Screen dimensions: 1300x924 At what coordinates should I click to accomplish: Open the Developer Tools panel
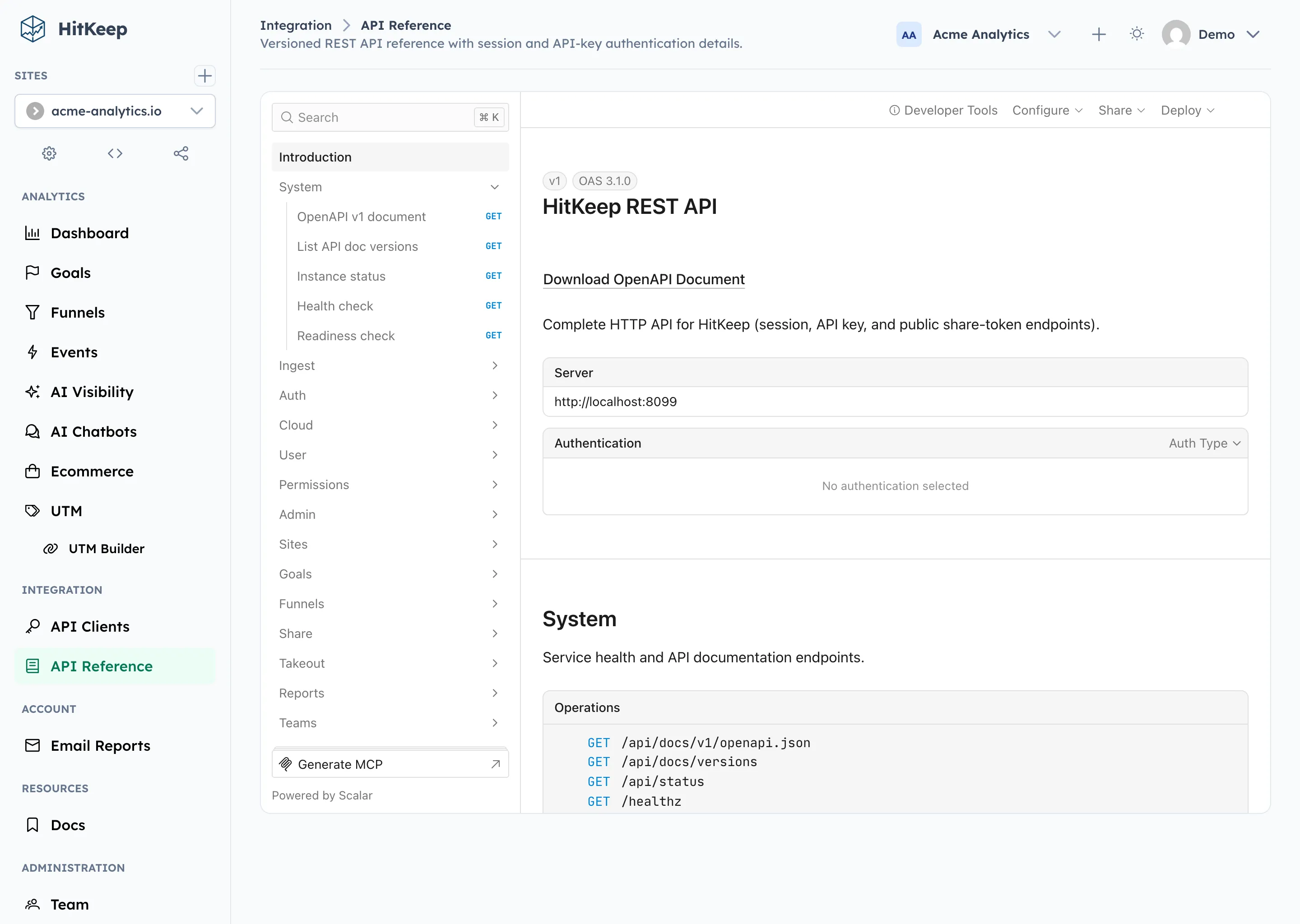[x=943, y=110]
